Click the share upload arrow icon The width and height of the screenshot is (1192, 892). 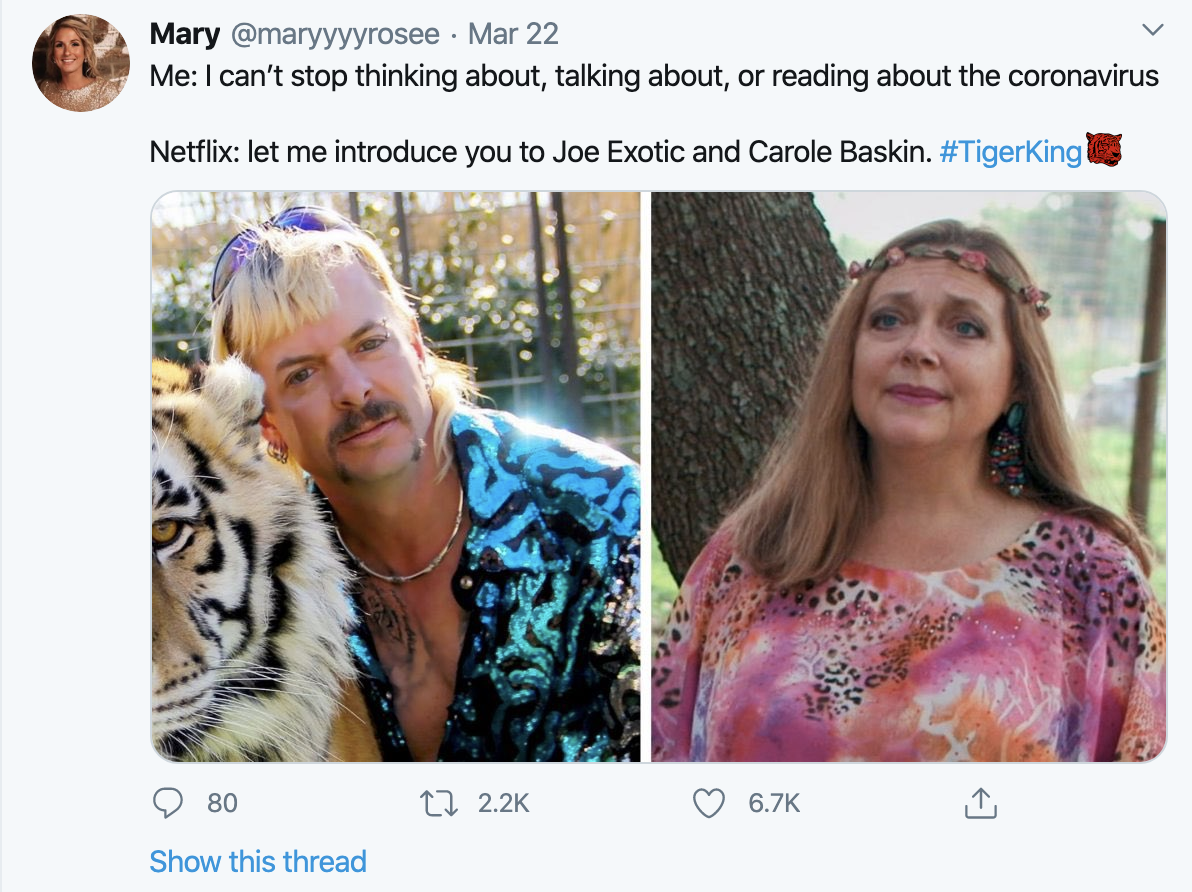[981, 802]
